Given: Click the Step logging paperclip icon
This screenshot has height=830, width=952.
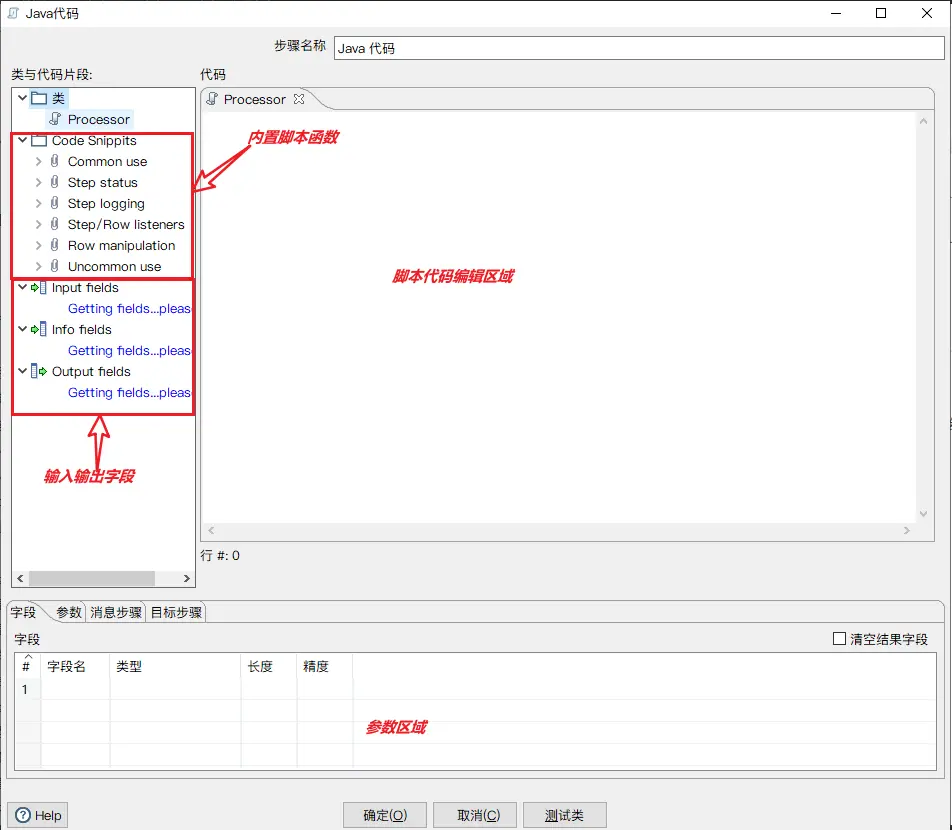Looking at the screenshot, I should pos(55,203).
